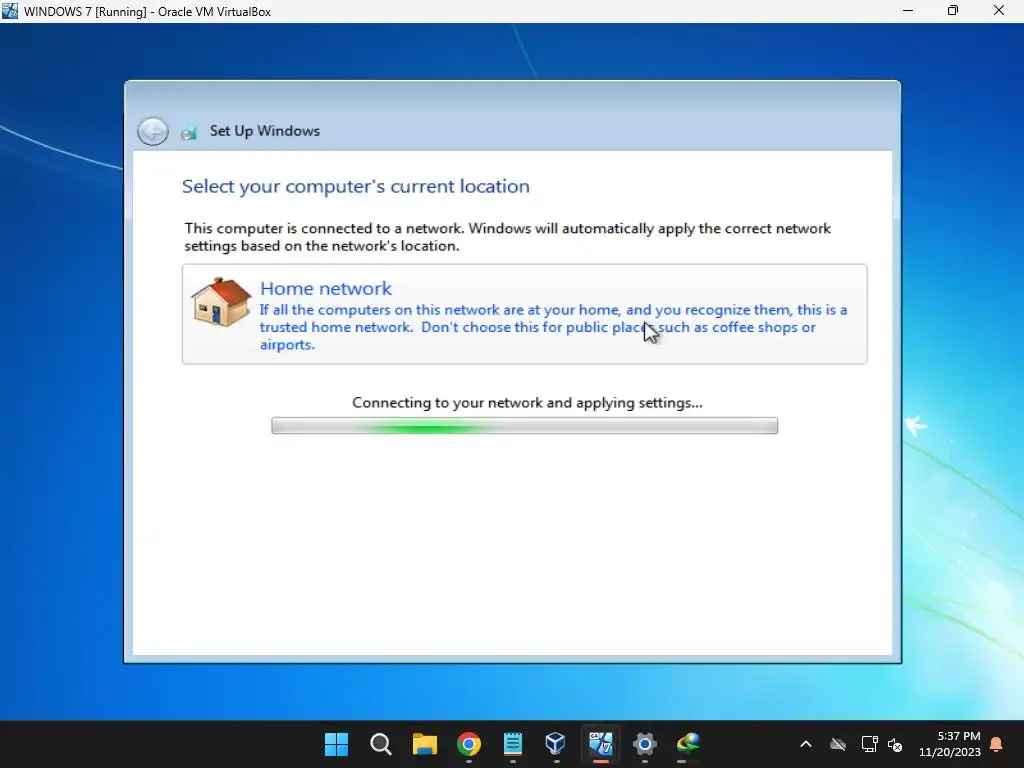Open network status tray icon

tap(869, 744)
